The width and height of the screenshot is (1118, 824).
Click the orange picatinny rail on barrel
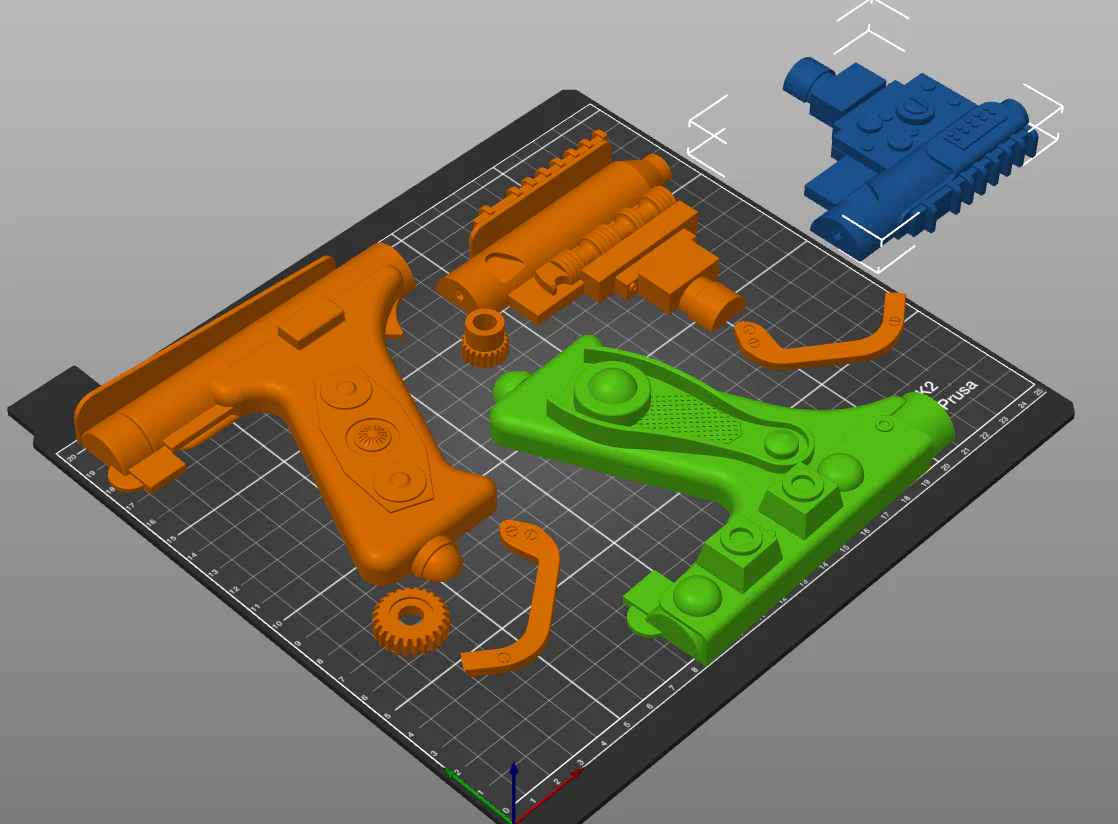coord(543,182)
